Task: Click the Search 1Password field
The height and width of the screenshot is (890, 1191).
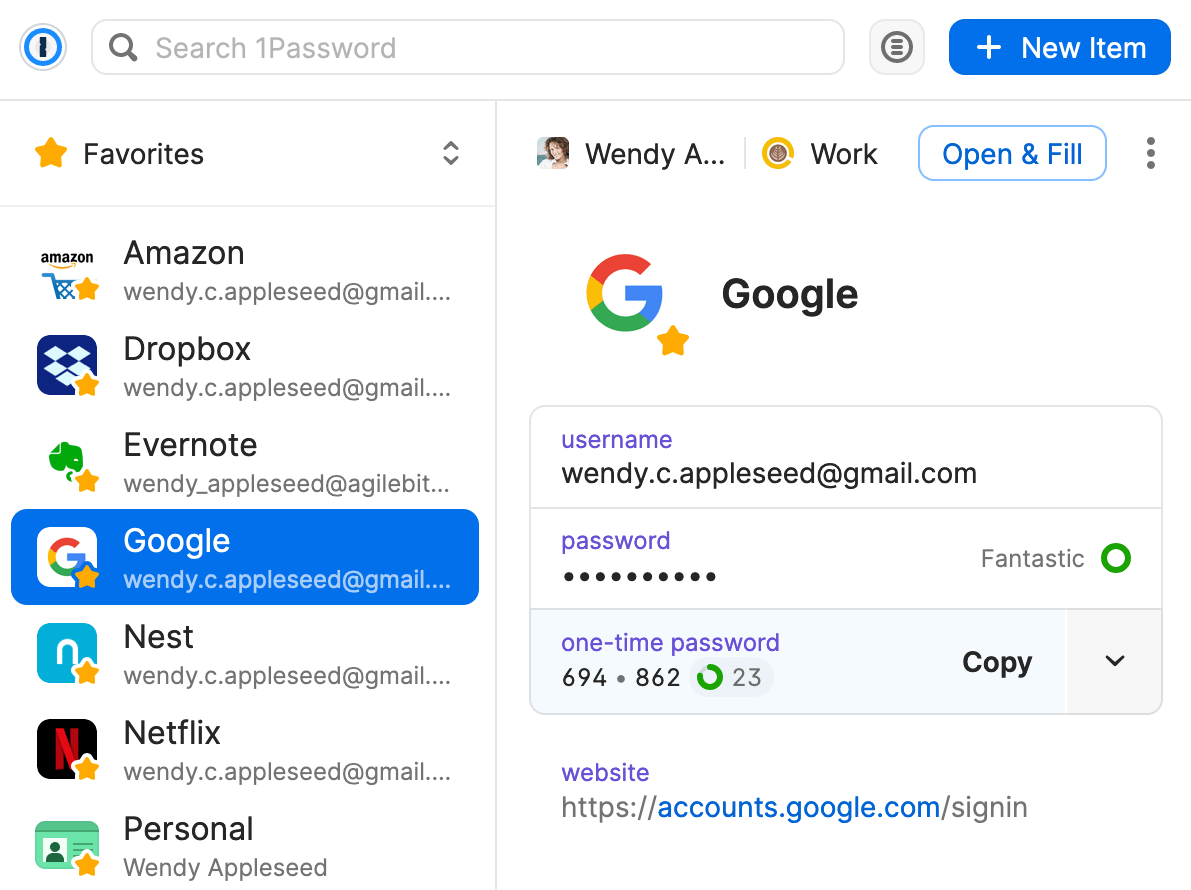Action: click(x=467, y=47)
